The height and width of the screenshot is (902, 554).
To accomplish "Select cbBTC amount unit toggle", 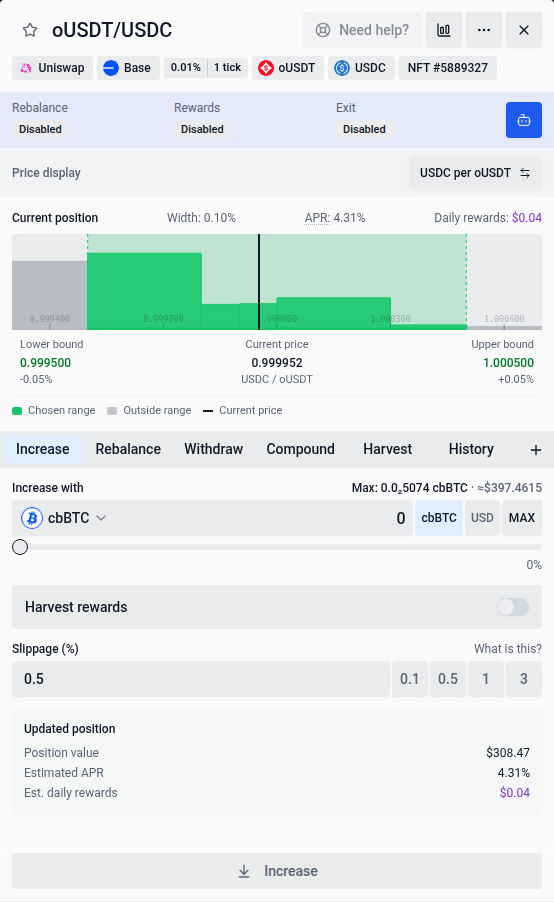I will [439, 518].
